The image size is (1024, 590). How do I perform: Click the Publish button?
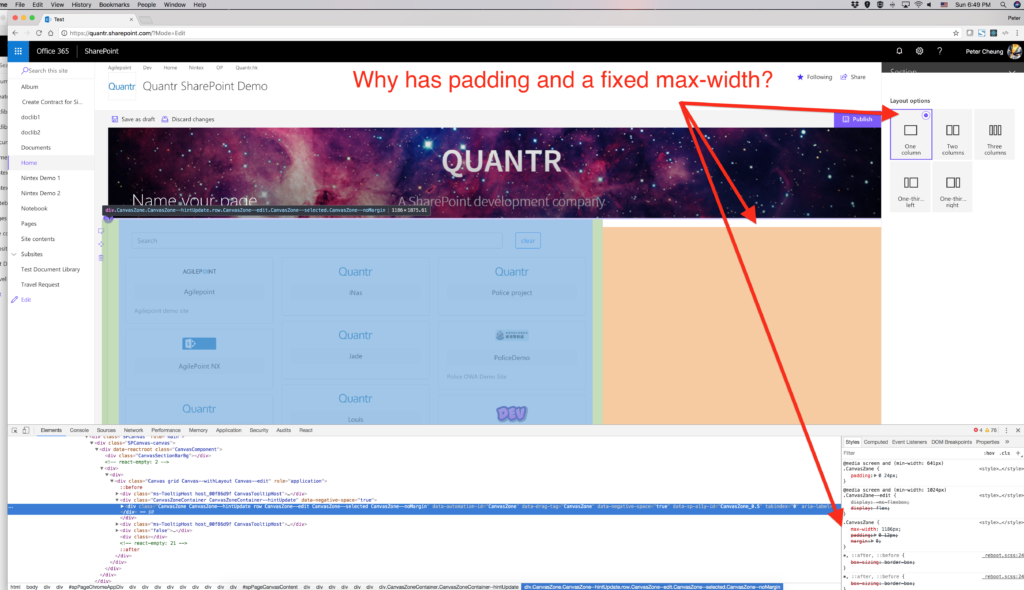[x=857, y=119]
